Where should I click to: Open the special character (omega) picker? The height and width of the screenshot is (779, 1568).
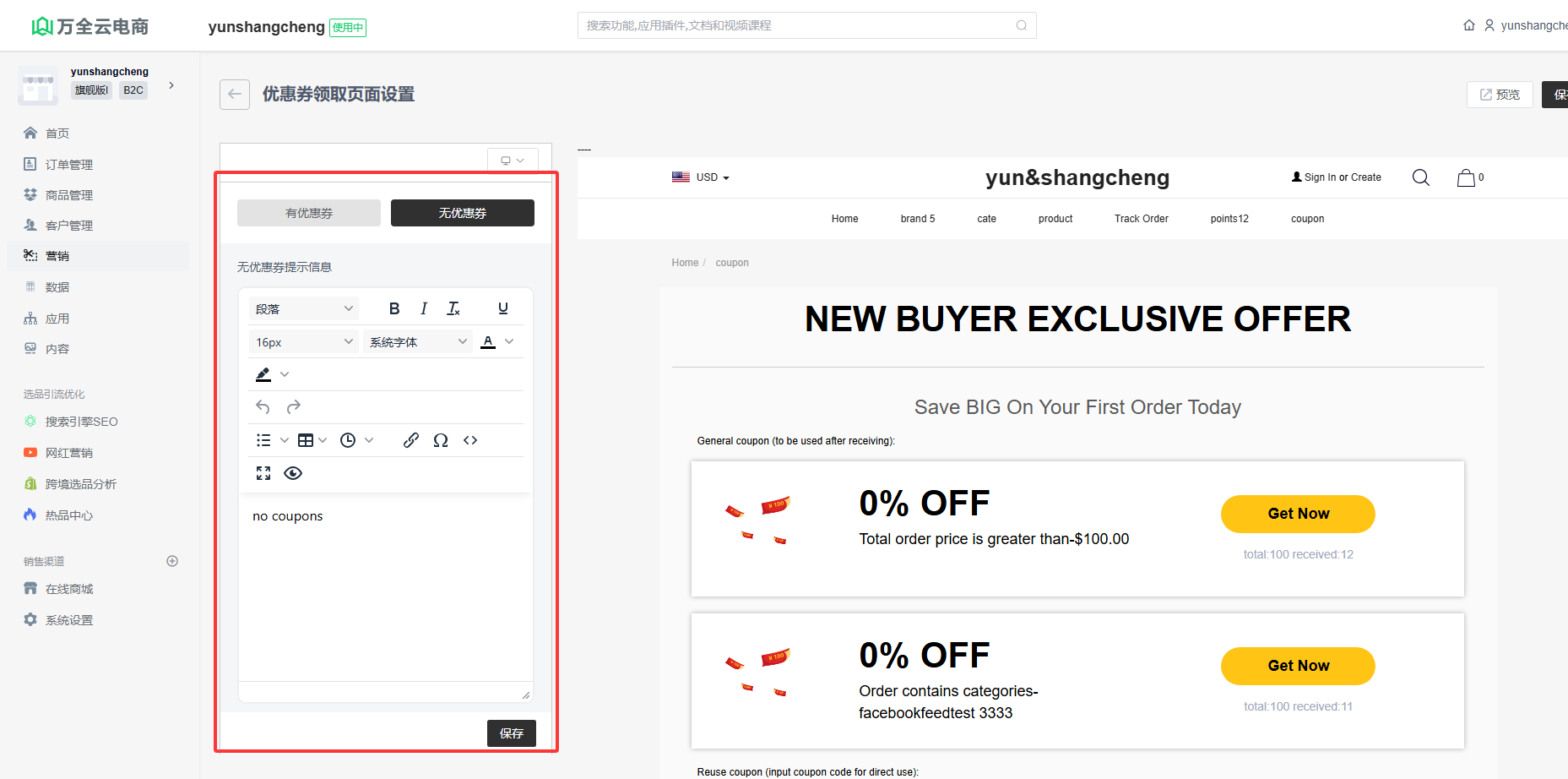(x=441, y=440)
